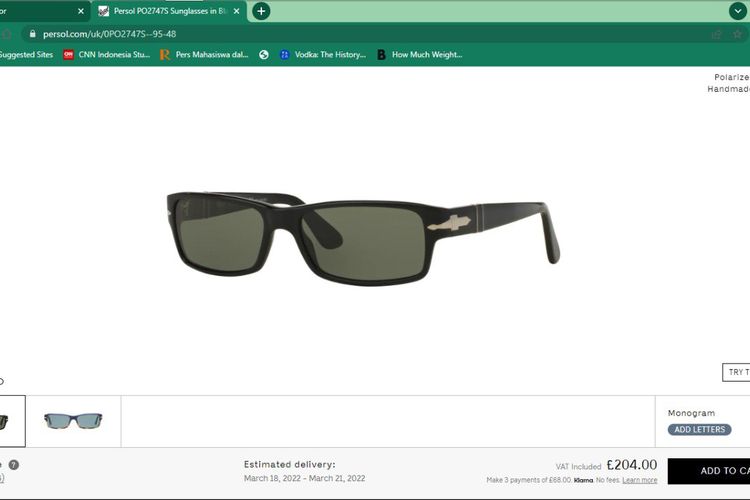Click the Try Them On button
The height and width of the screenshot is (500, 750).
pyautogui.click(x=737, y=372)
